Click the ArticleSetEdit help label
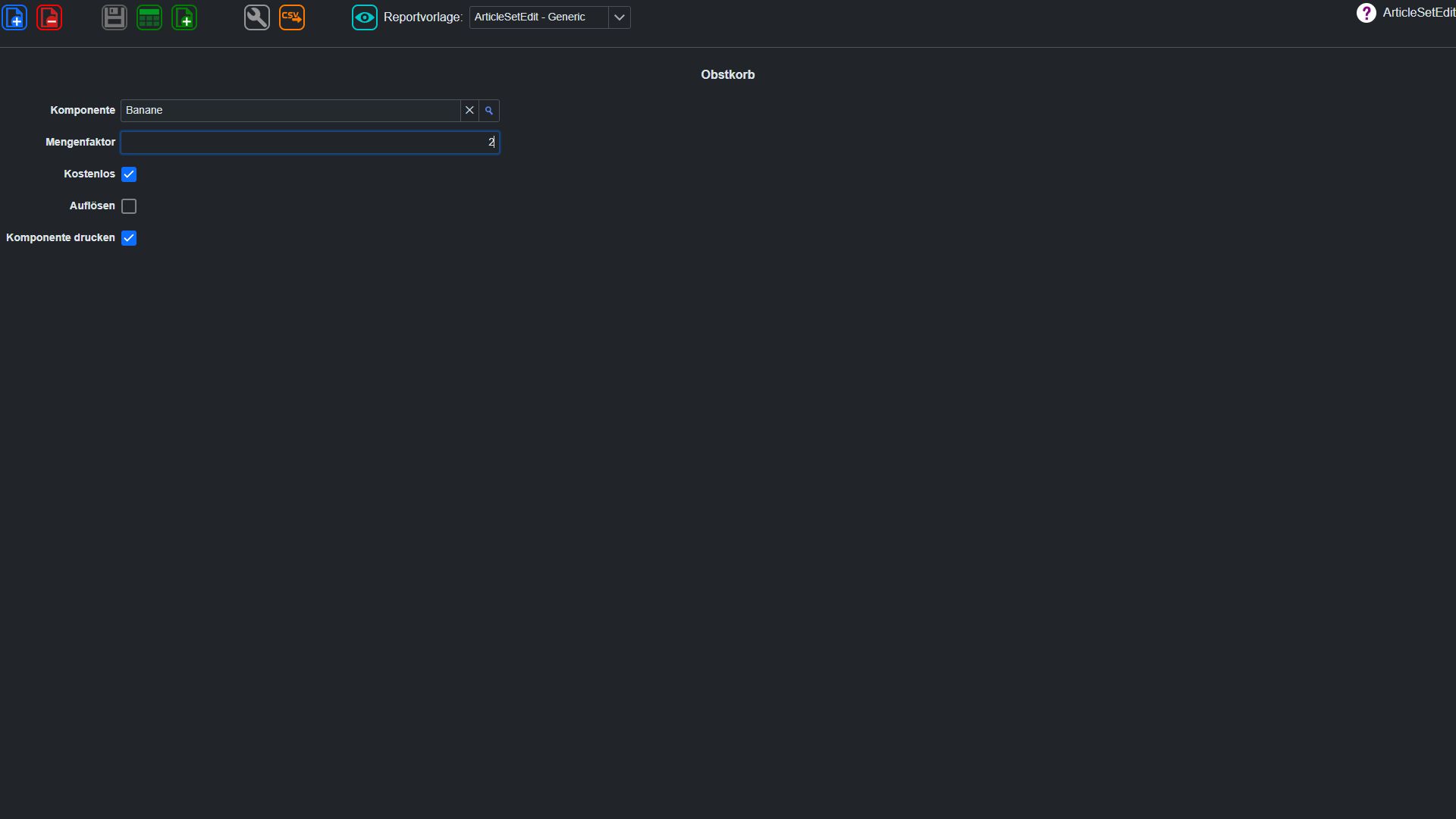Image resolution: width=1456 pixels, height=819 pixels. coord(1418,13)
